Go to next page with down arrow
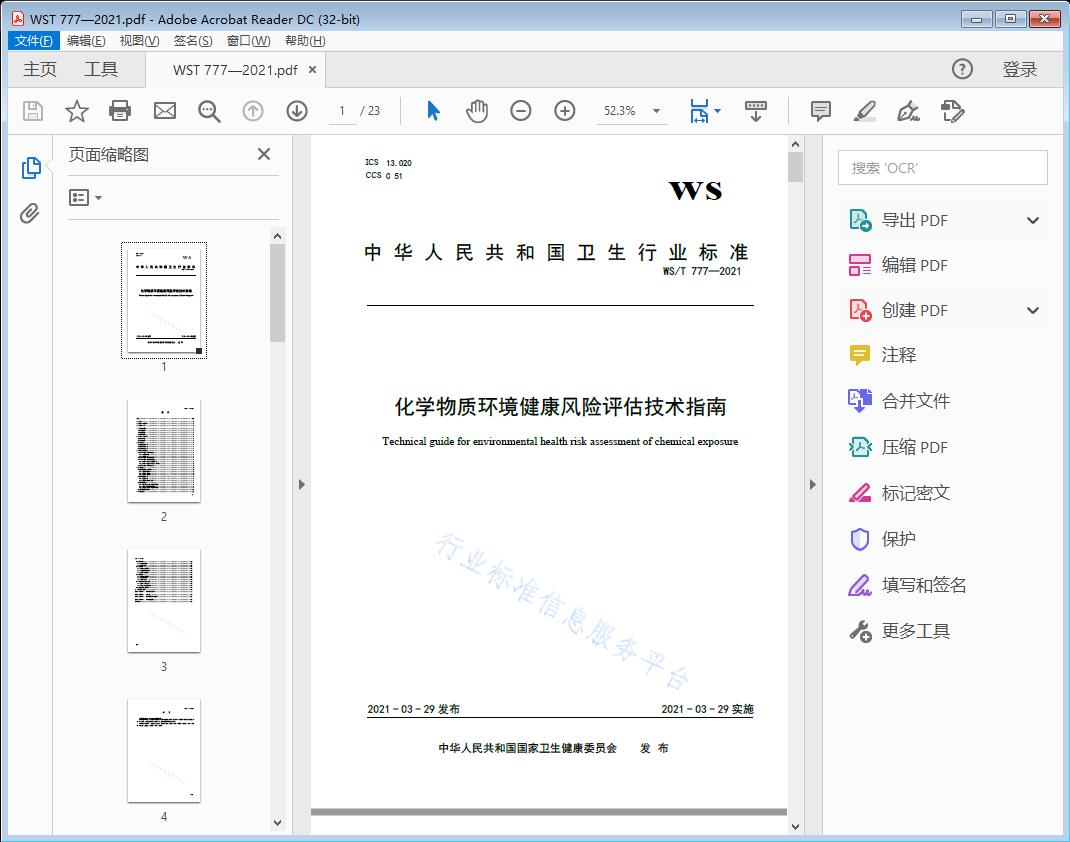The height and width of the screenshot is (842, 1070). tap(297, 111)
